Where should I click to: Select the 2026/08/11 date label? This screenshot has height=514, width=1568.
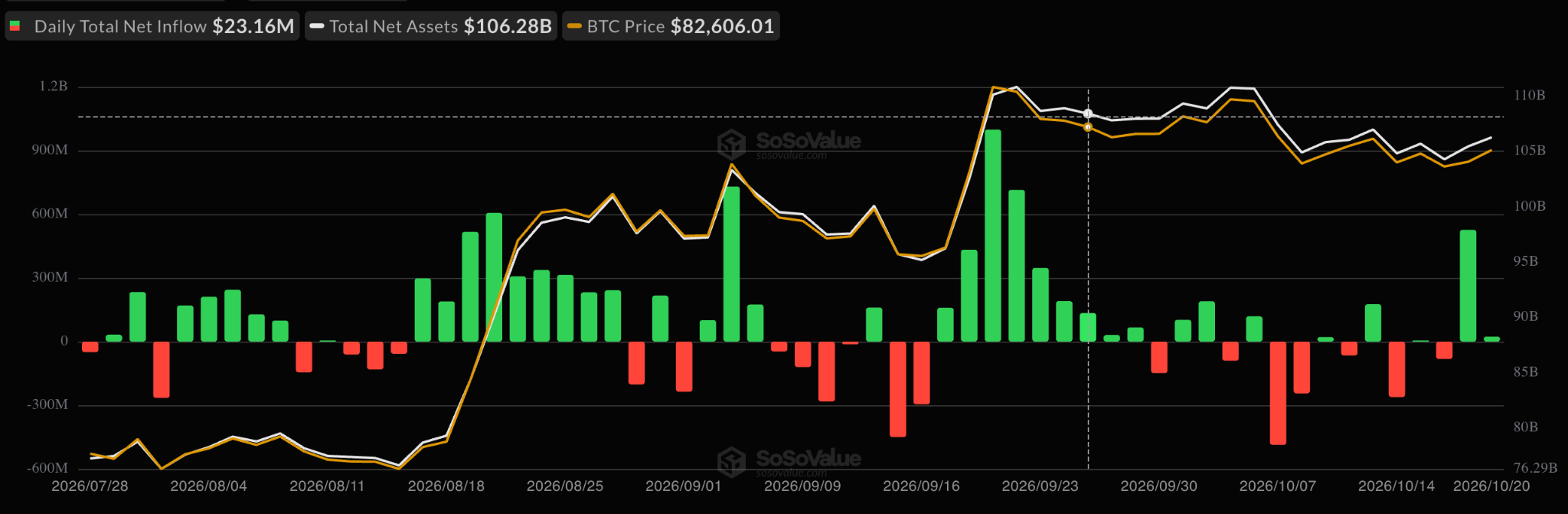point(327,486)
